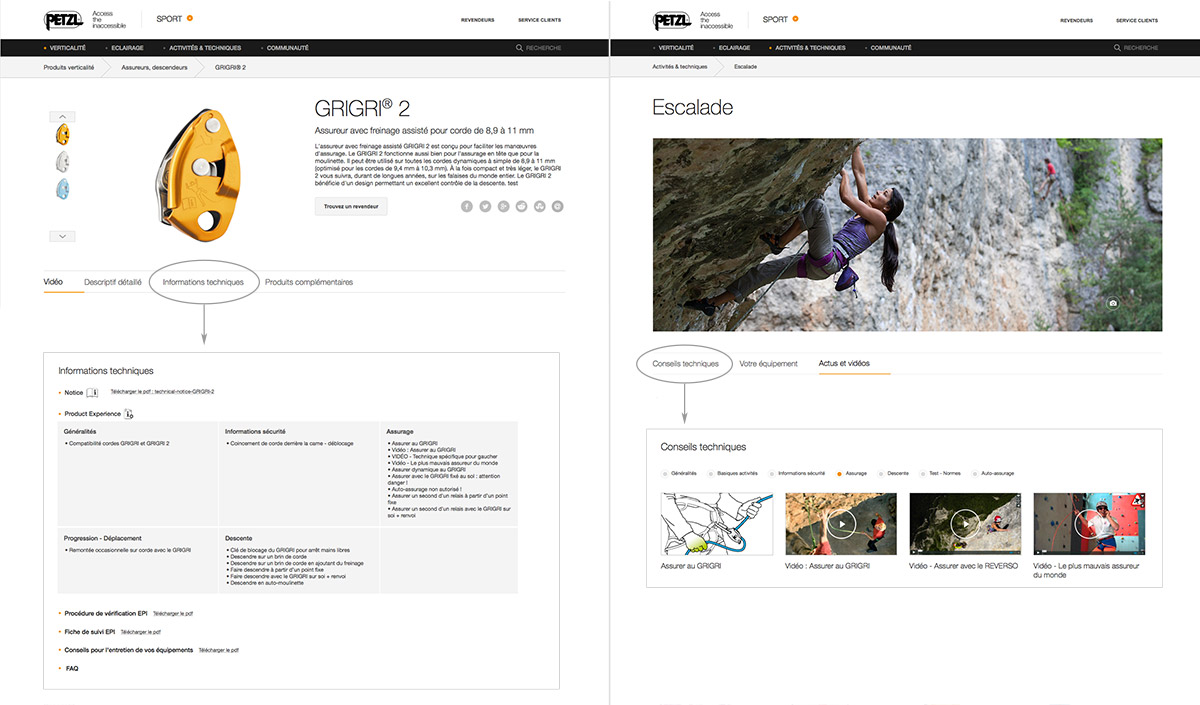This screenshot has width=1200, height=705.
Task: Download the technical-notice-GRIGRI-2 PDF
Action: coord(163,392)
